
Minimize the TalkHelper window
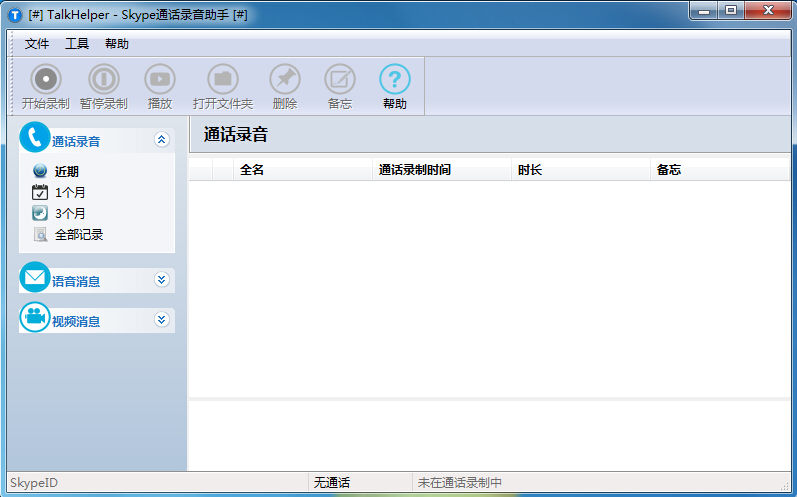click(x=704, y=11)
